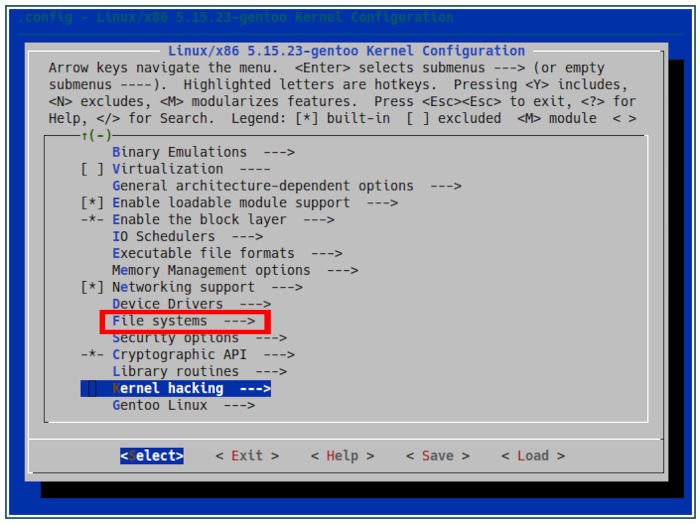This screenshot has height=524, width=700.
Task: Click the Kernel Configuration dialog title text
Action: pyautogui.click(x=346, y=51)
